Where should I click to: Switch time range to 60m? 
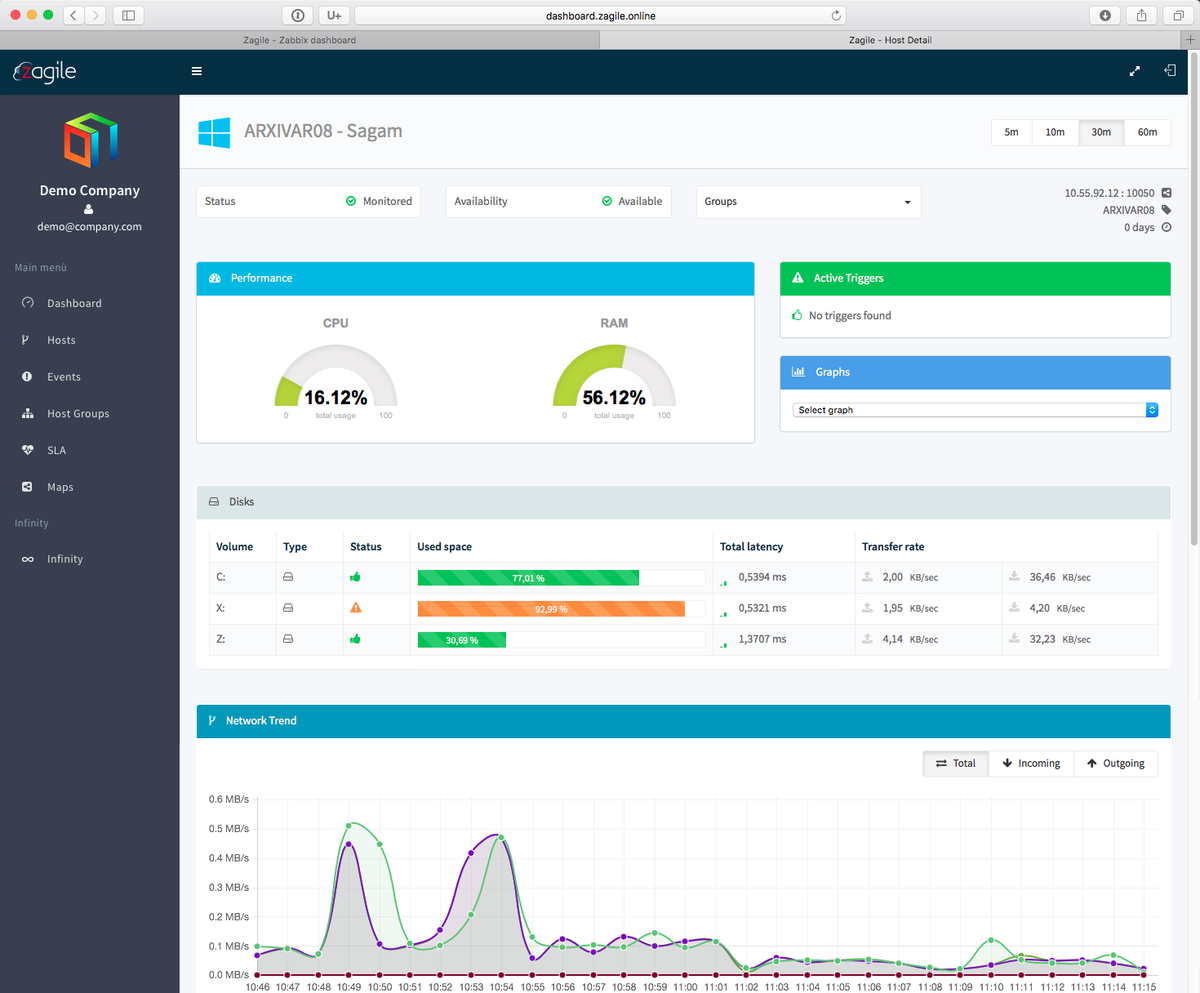pos(1147,132)
